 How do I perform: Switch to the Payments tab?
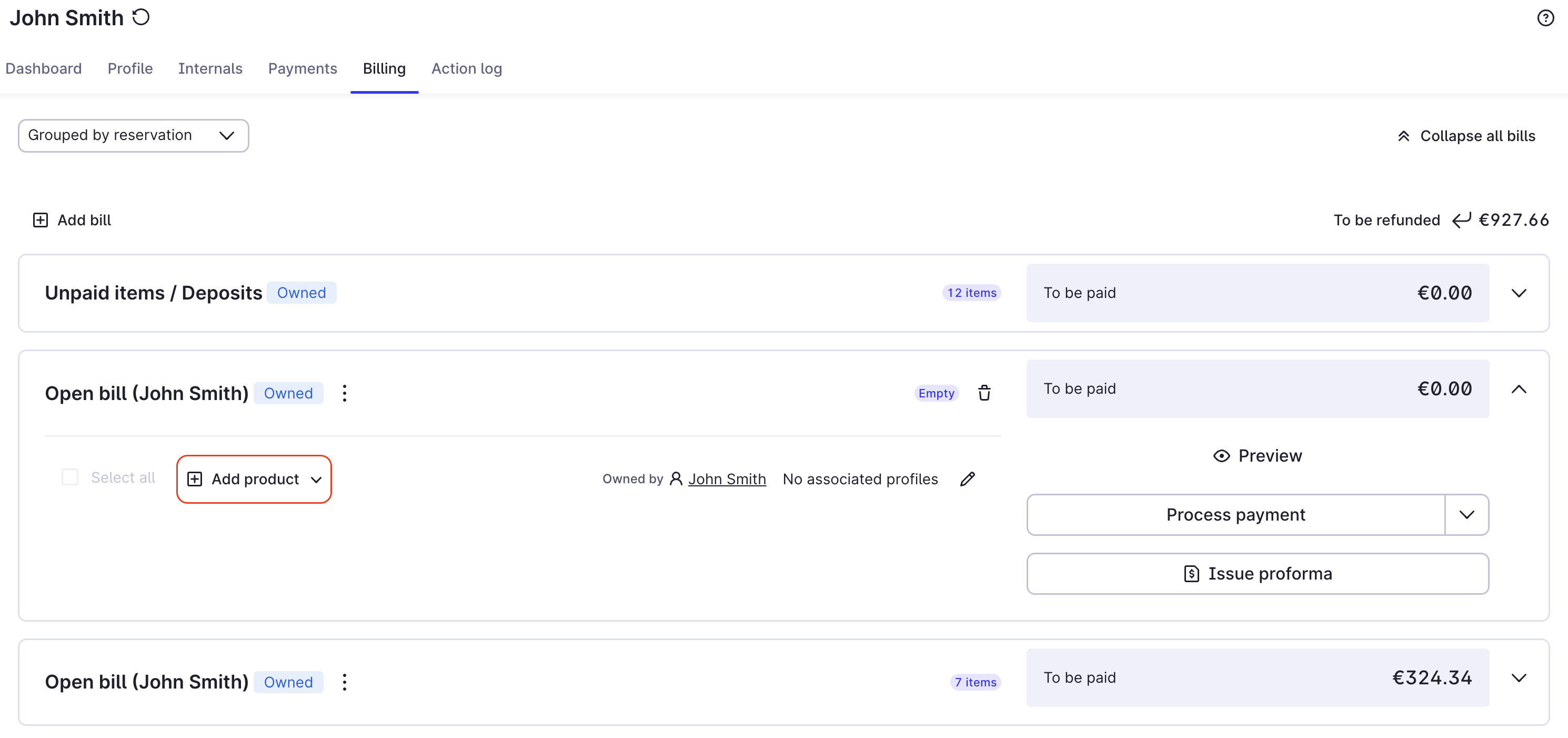tap(303, 68)
